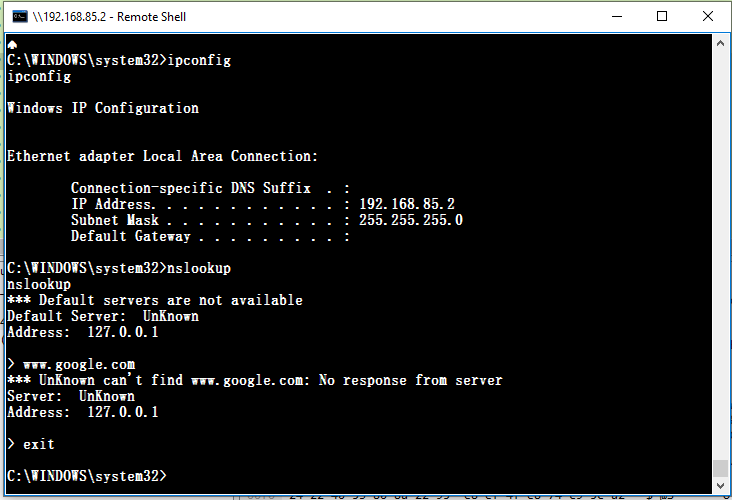Click the scrollbar up arrow
732x500 pixels.
720,43
